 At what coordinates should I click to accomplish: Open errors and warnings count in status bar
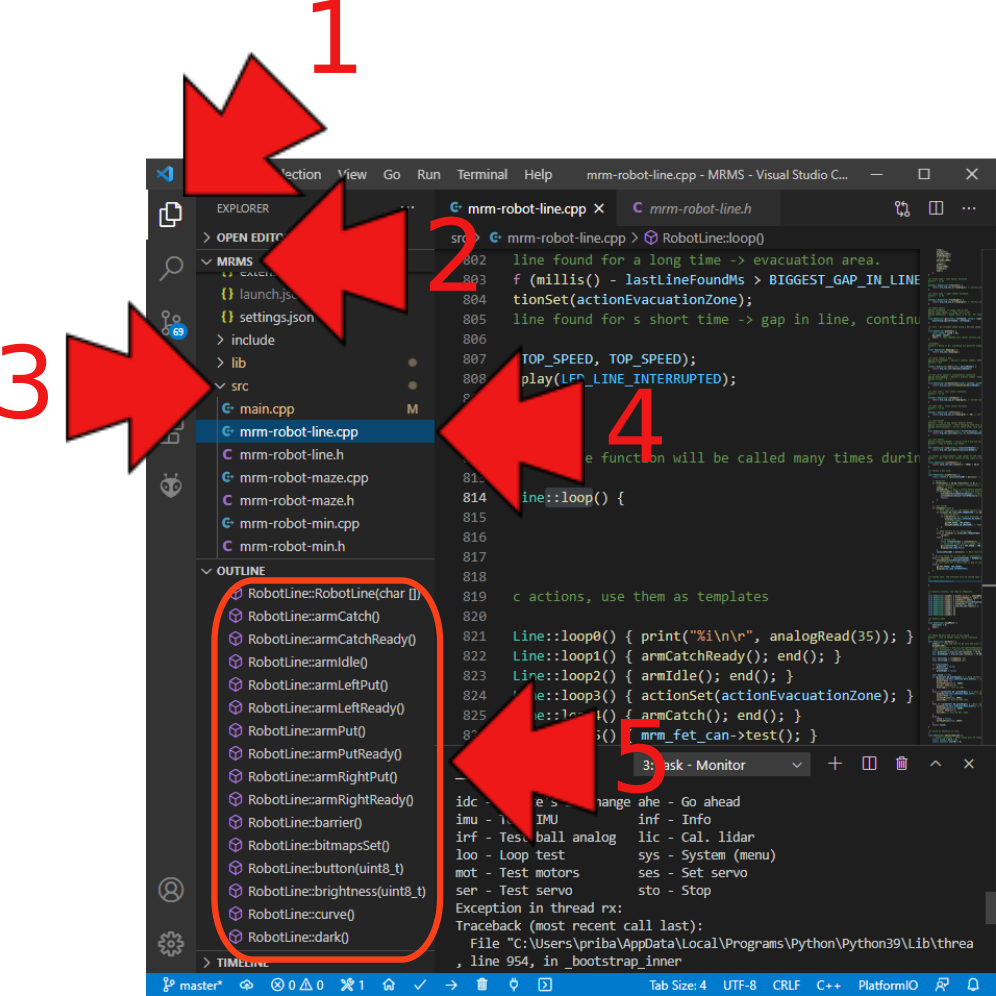click(297, 985)
